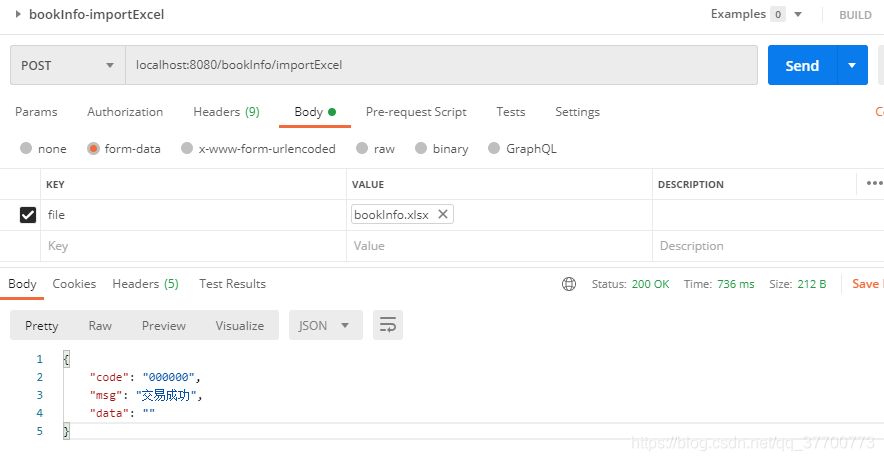The height and width of the screenshot is (461, 884).
Task: Click the BUILD mode button
Action: tap(855, 15)
